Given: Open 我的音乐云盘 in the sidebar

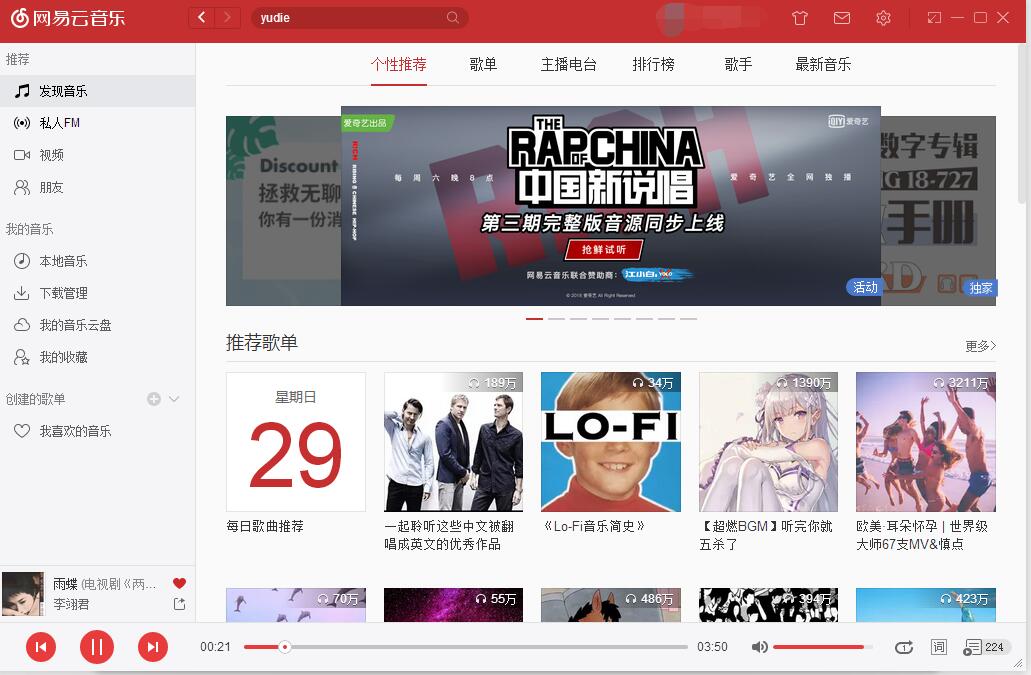Looking at the screenshot, I should [x=97, y=325].
